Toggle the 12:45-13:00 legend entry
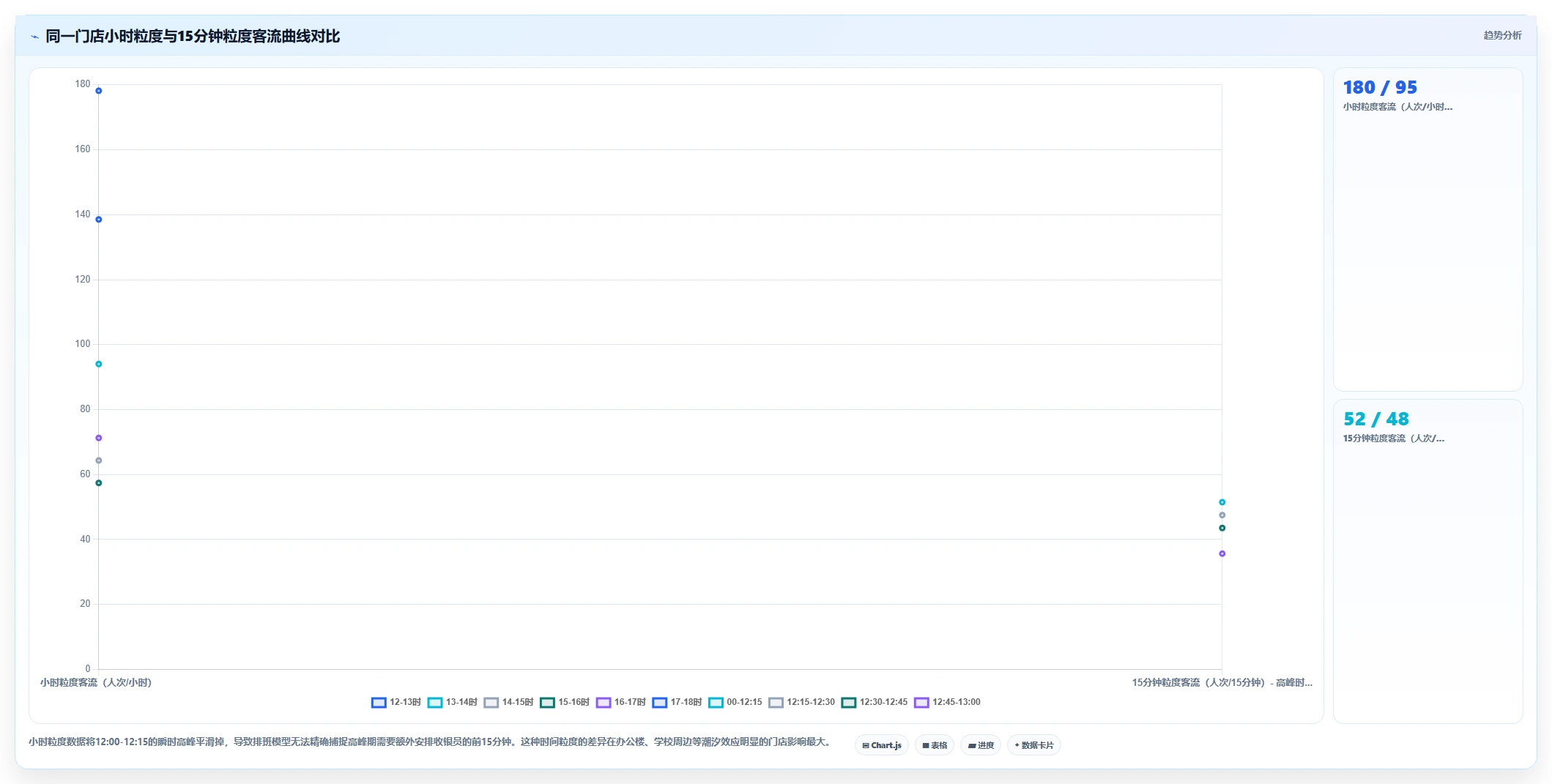The image size is (1552, 784). pos(947,703)
